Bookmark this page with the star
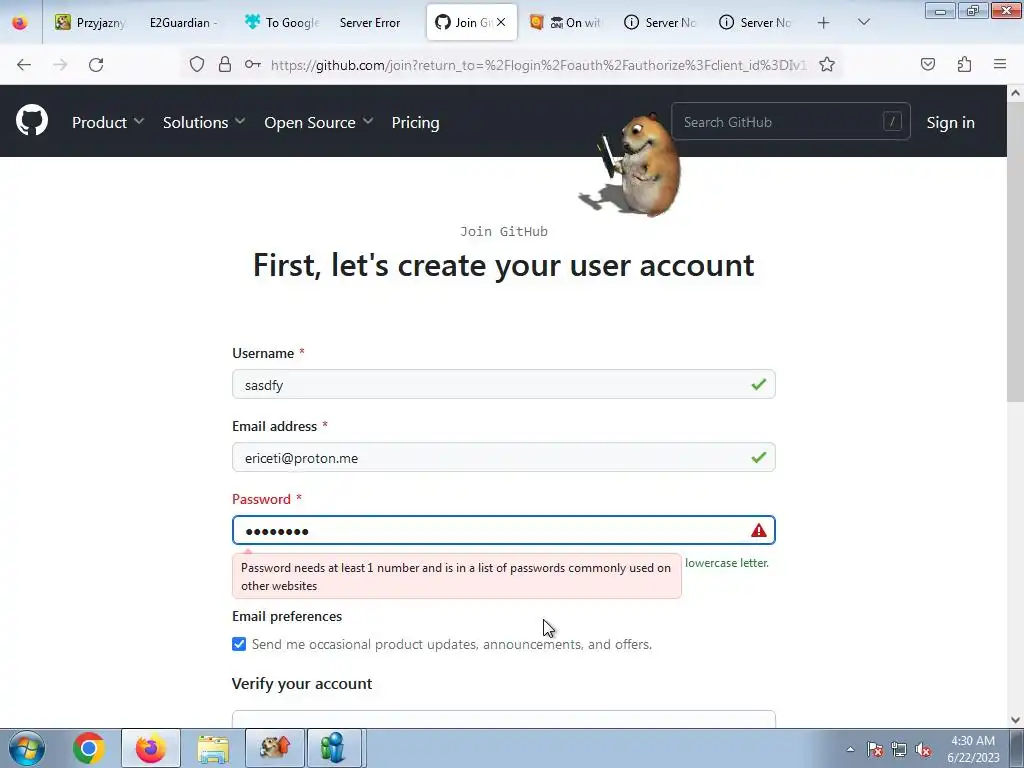The width and height of the screenshot is (1024, 768). (827, 64)
